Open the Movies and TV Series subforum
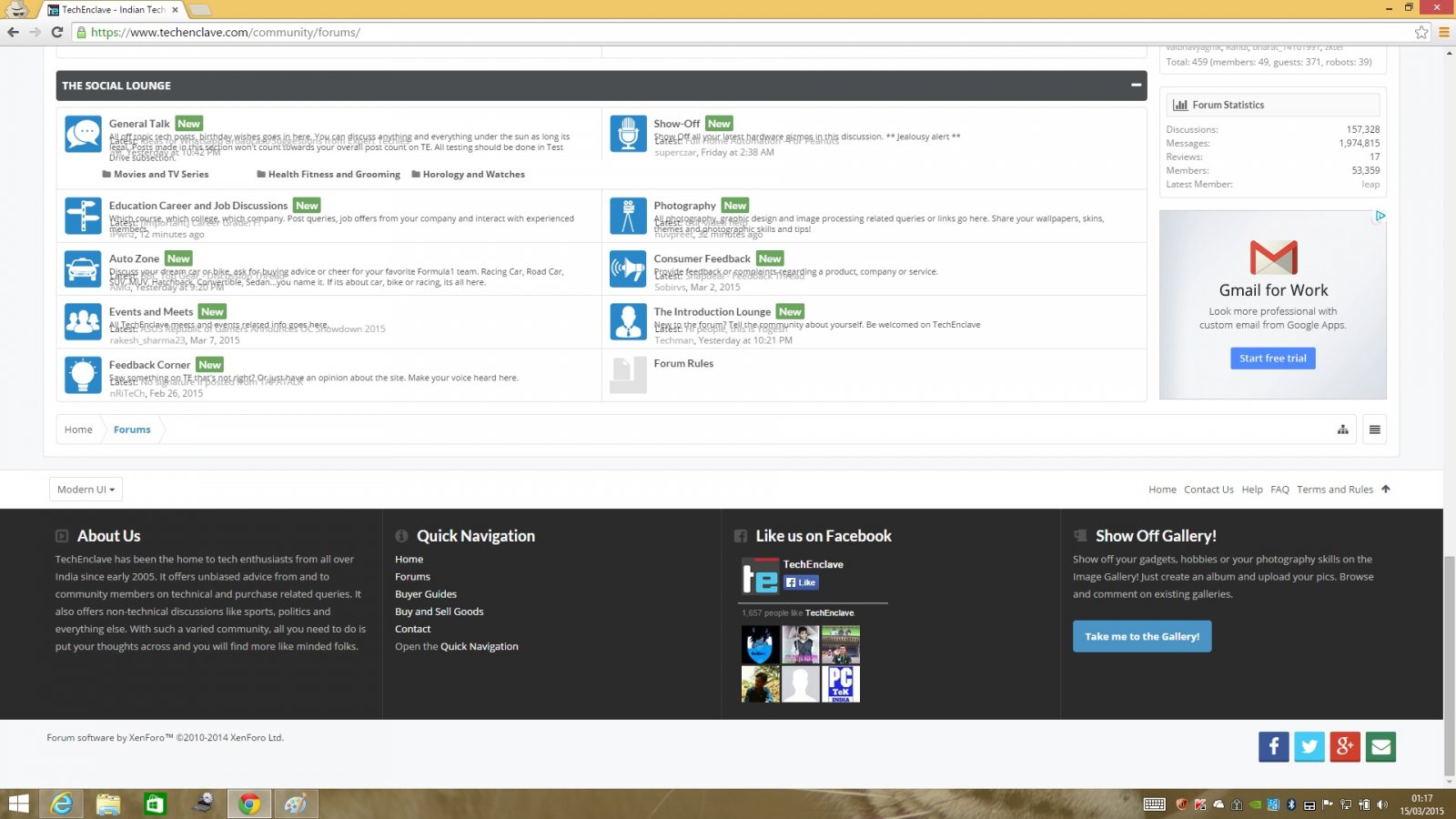The width and height of the screenshot is (1456, 819). (x=161, y=174)
